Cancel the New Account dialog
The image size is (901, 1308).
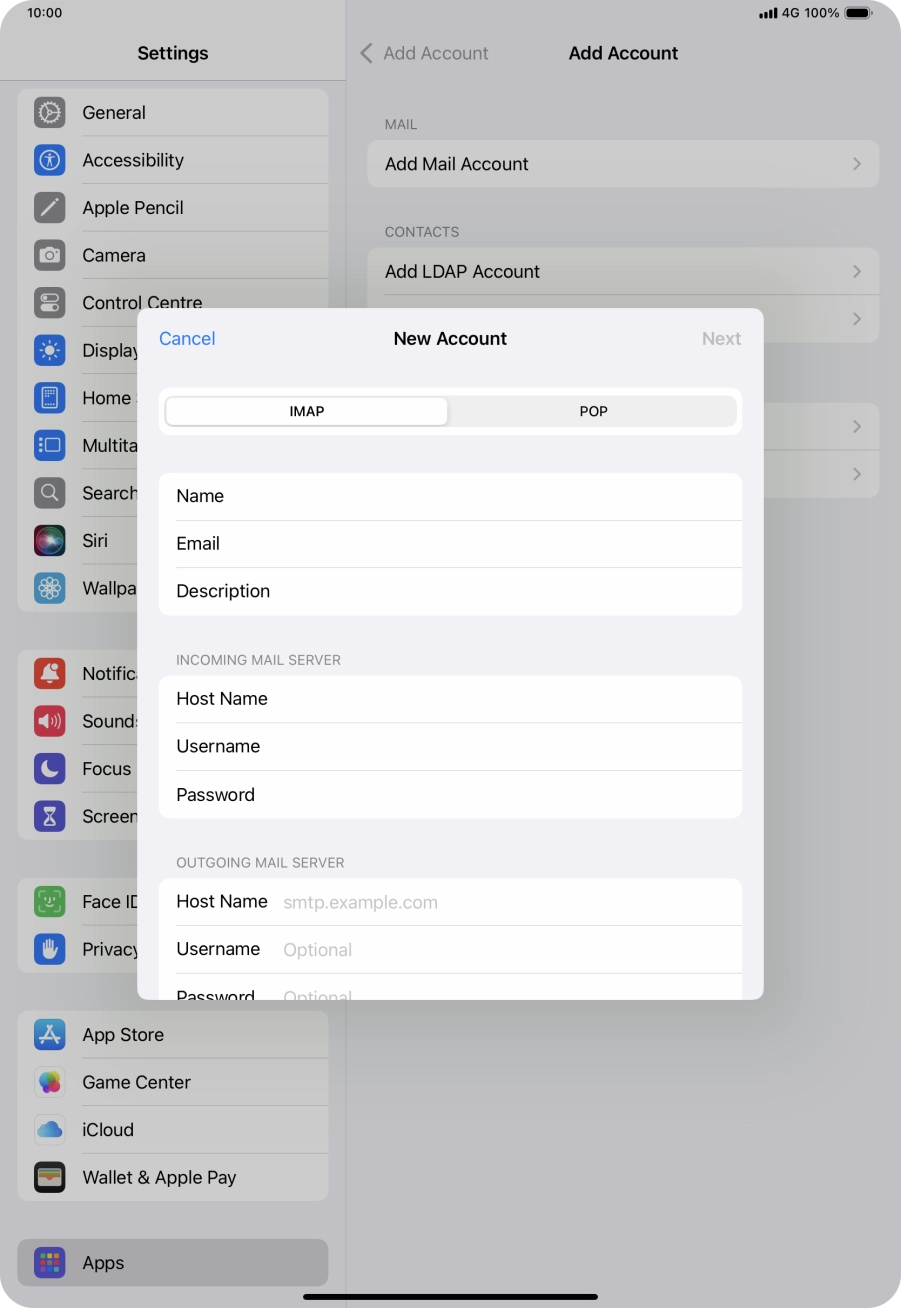(187, 339)
